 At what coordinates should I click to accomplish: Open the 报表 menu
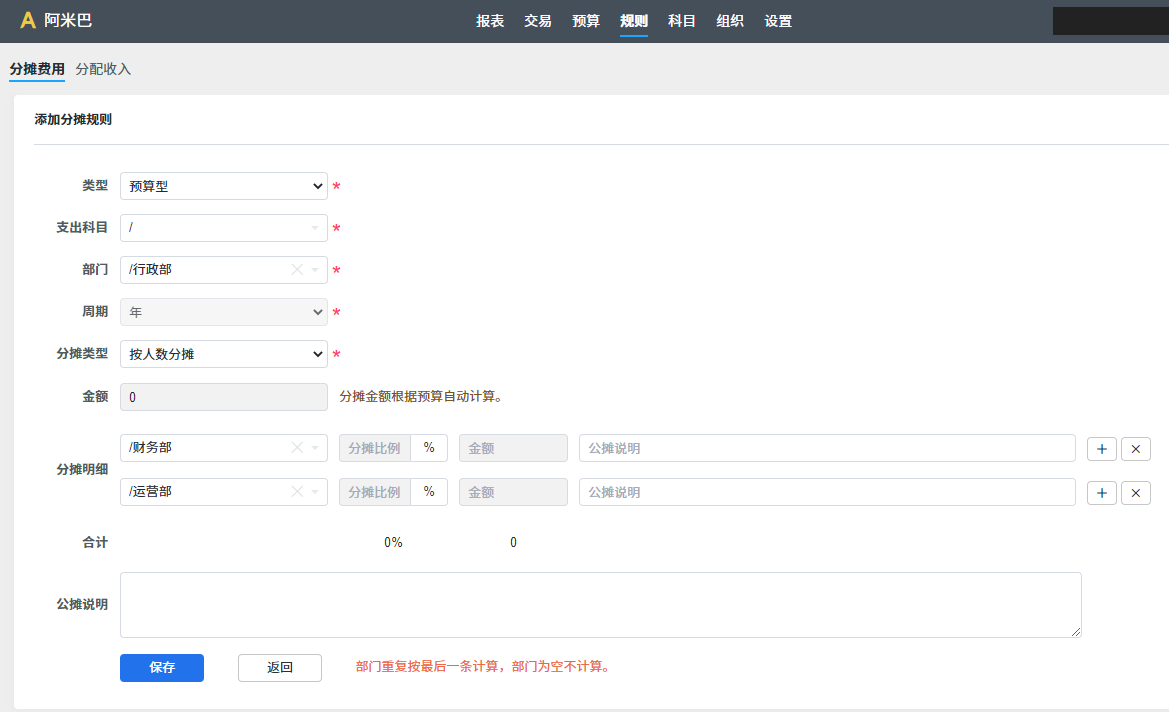(490, 21)
